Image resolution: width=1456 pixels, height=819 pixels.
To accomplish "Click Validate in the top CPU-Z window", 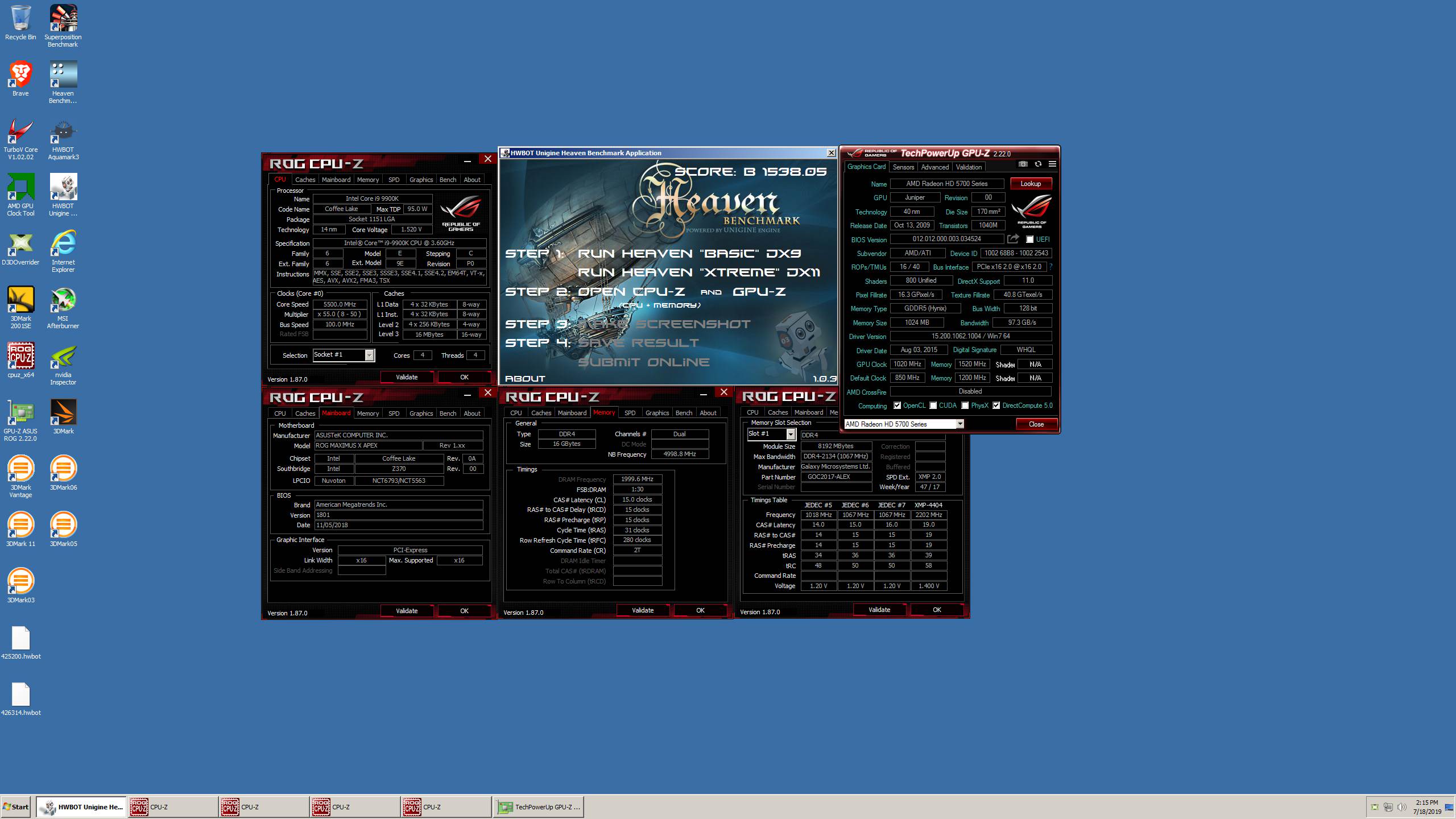I will click(x=407, y=377).
